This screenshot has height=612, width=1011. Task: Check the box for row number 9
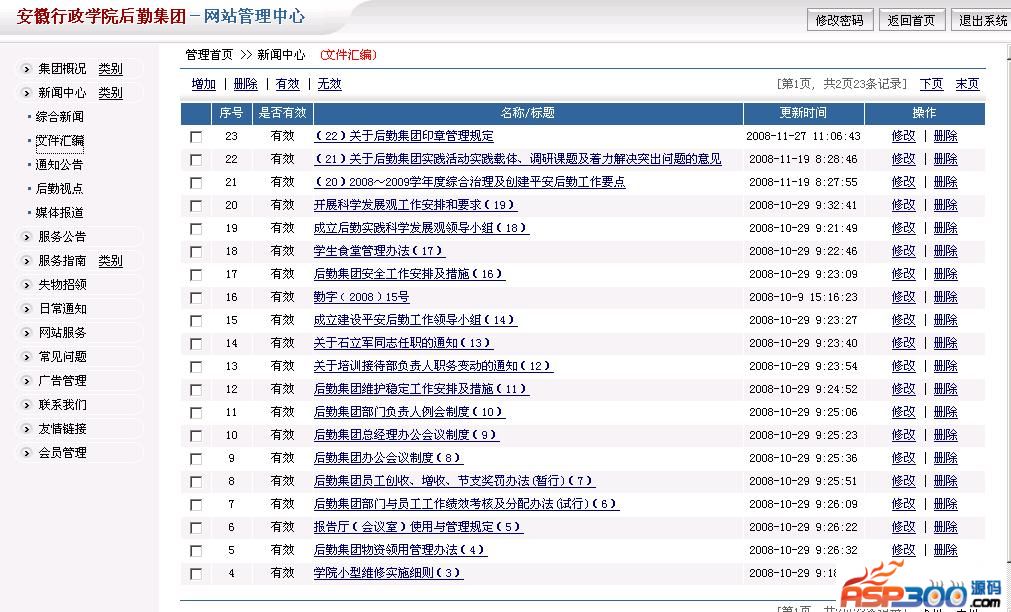coord(196,459)
